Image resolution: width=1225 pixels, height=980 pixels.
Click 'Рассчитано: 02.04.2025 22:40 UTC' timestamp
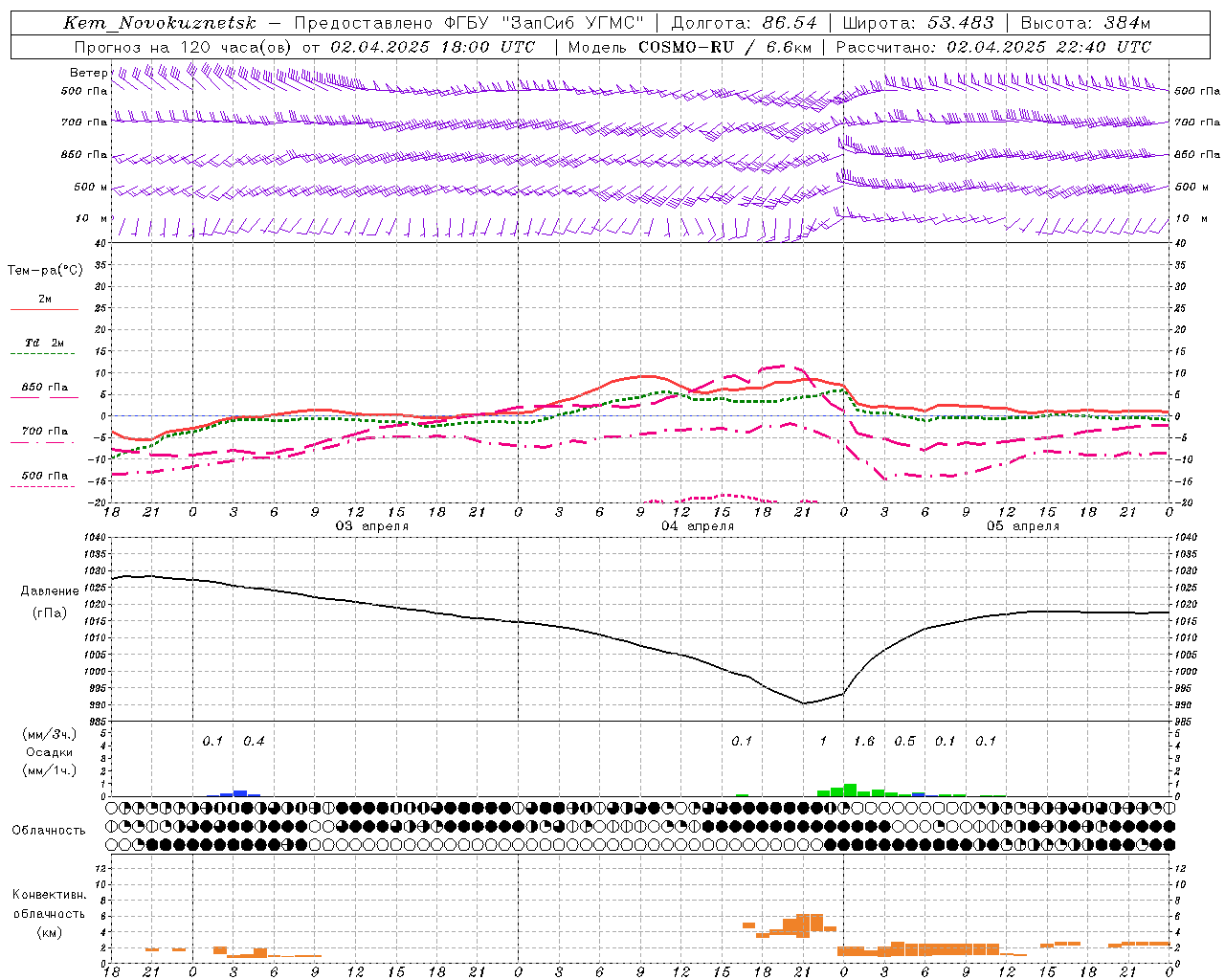point(993,47)
